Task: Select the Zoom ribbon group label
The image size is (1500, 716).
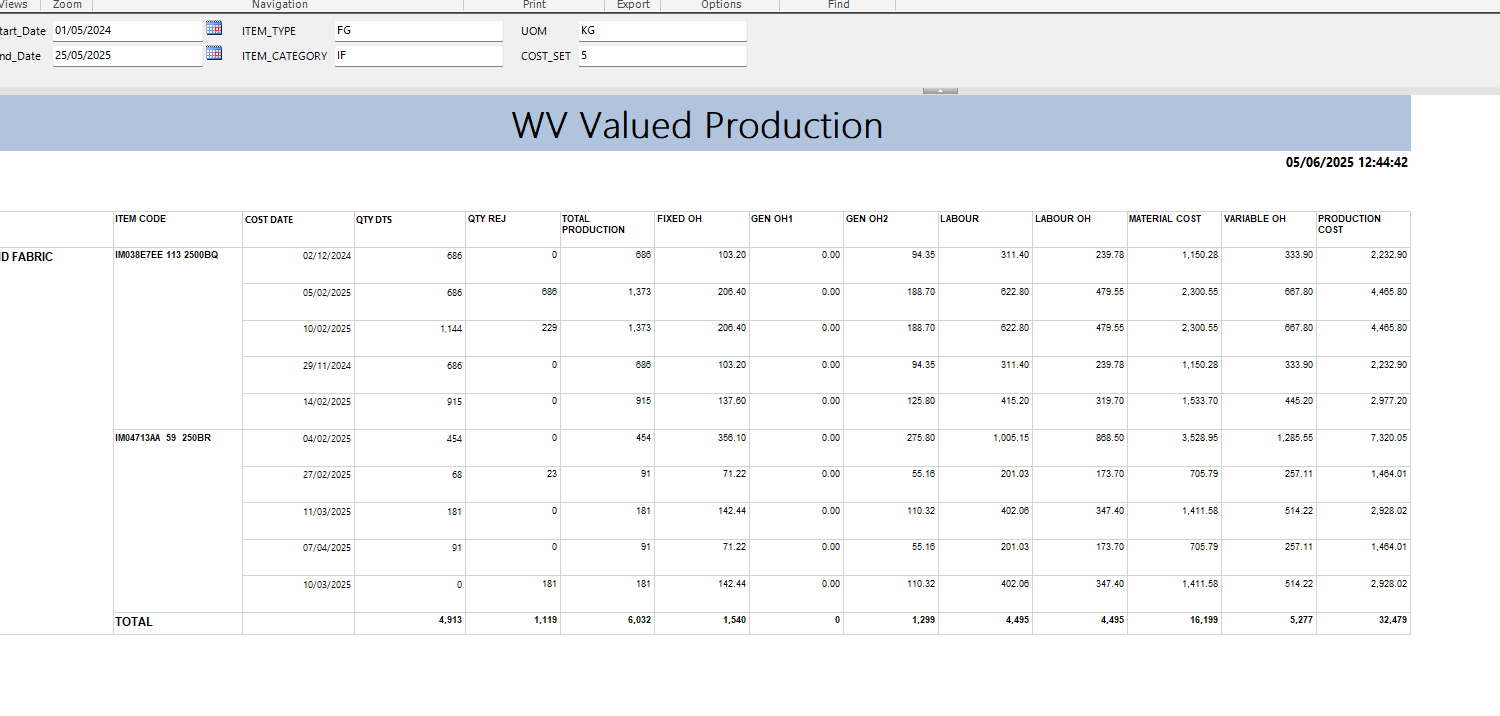Action: coord(67,5)
